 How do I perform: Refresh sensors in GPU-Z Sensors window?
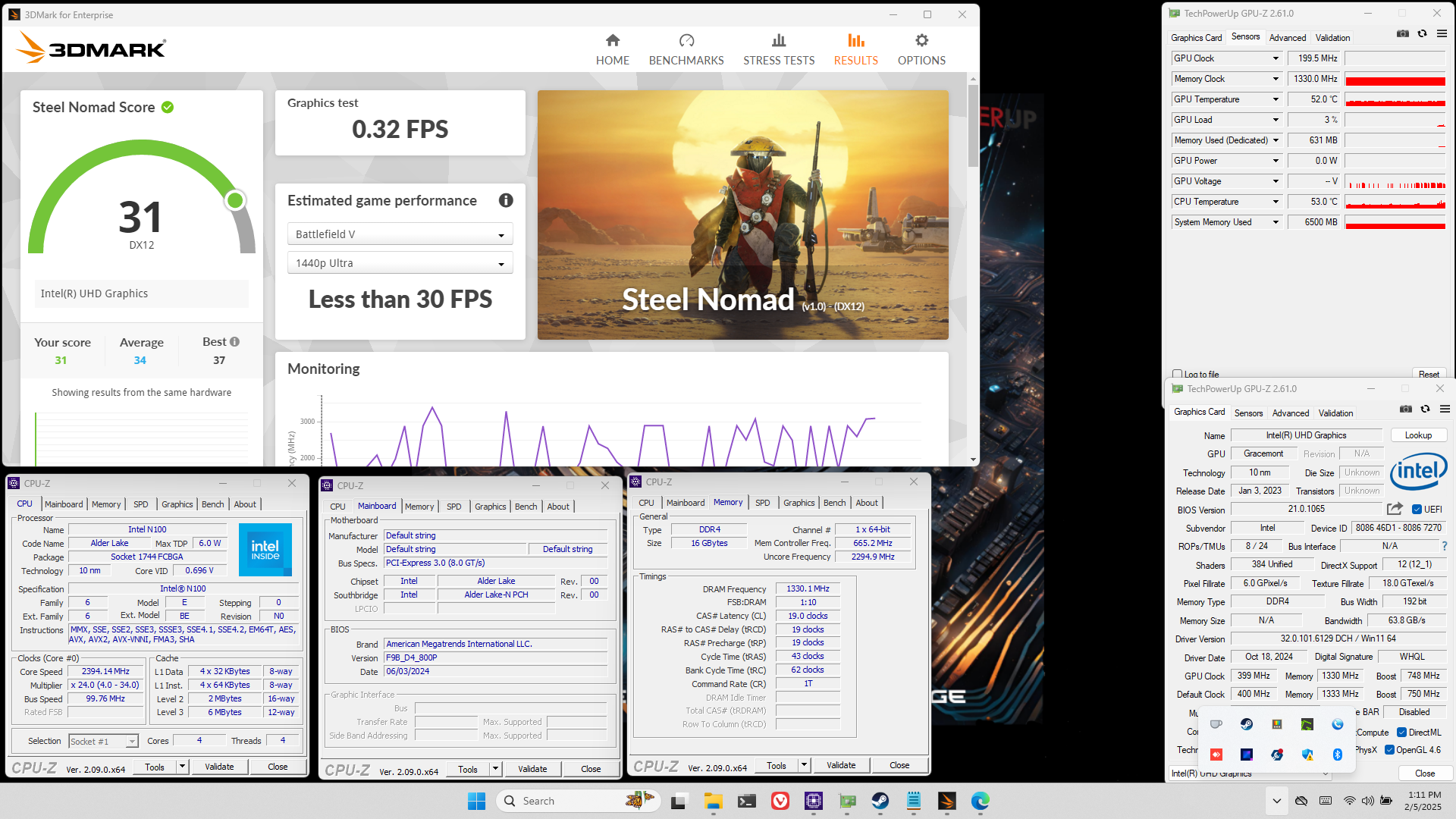pos(1423,33)
